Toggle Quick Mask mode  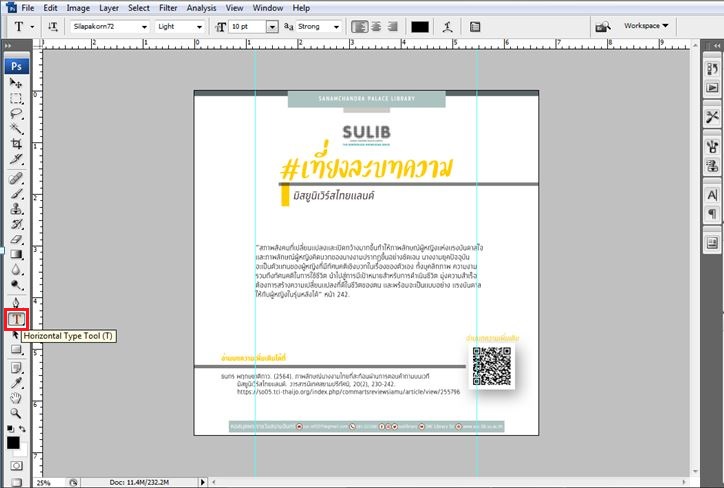(x=16, y=465)
